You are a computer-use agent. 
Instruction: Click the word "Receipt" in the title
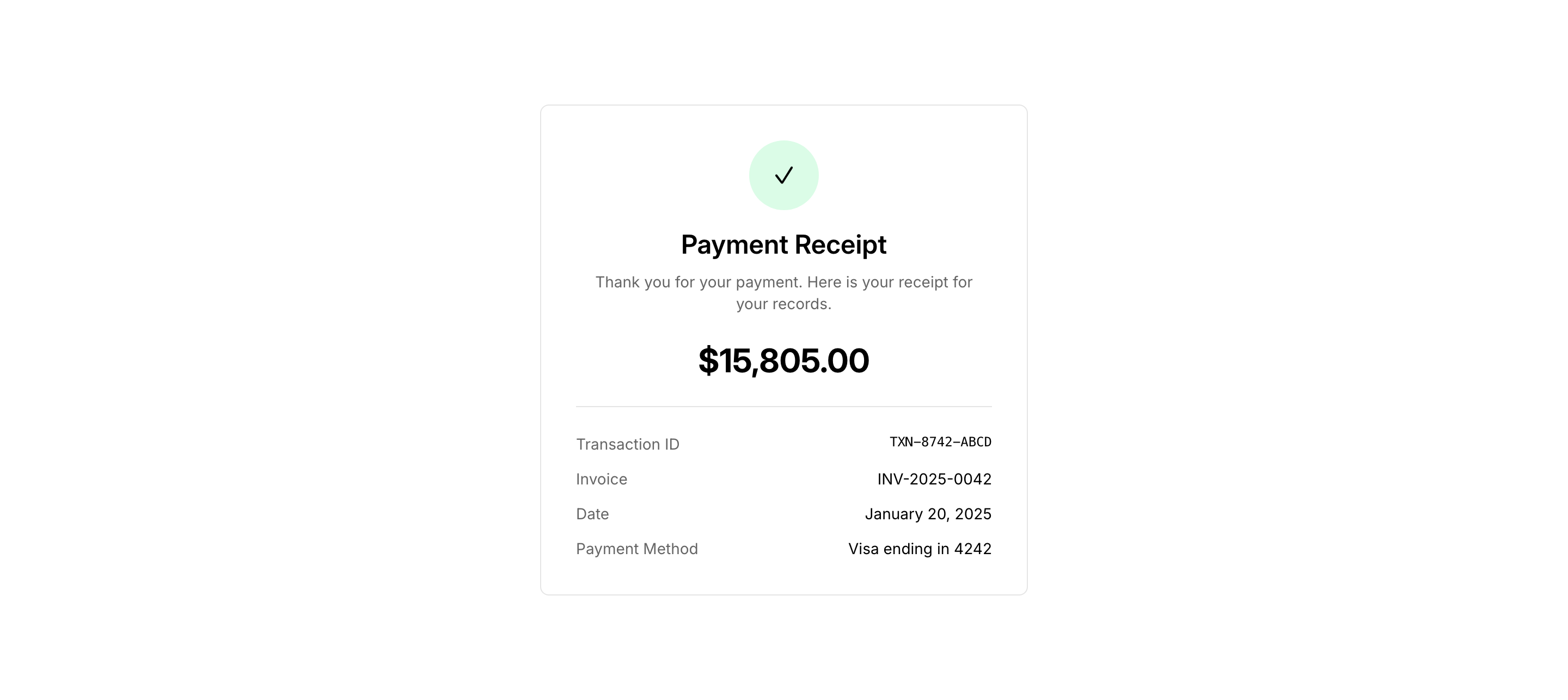(x=840, y=245)
